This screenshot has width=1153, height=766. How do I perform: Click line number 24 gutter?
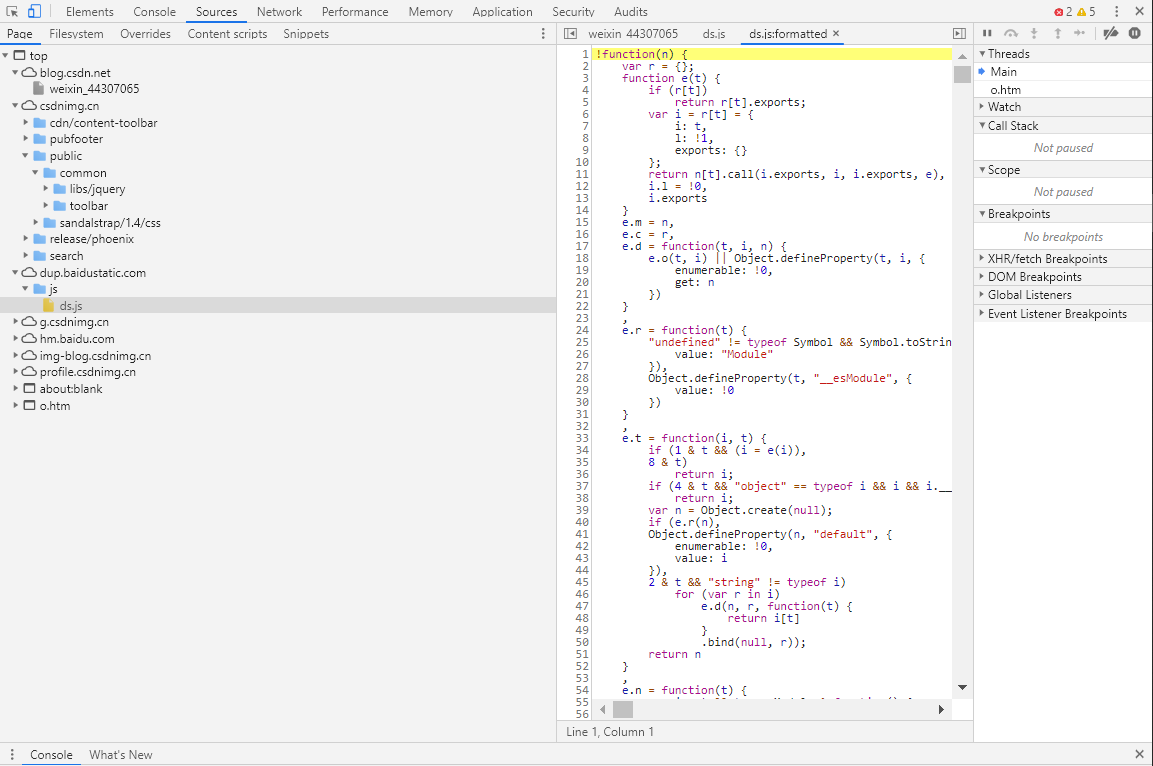pyautogui.click(x=582, y=330)
